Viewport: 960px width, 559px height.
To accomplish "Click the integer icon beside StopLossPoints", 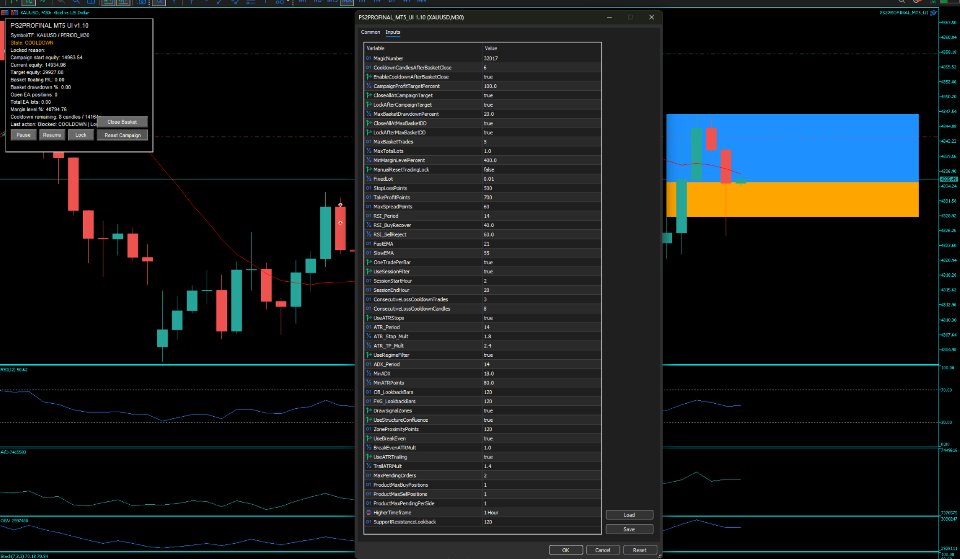I will point(369,188).
